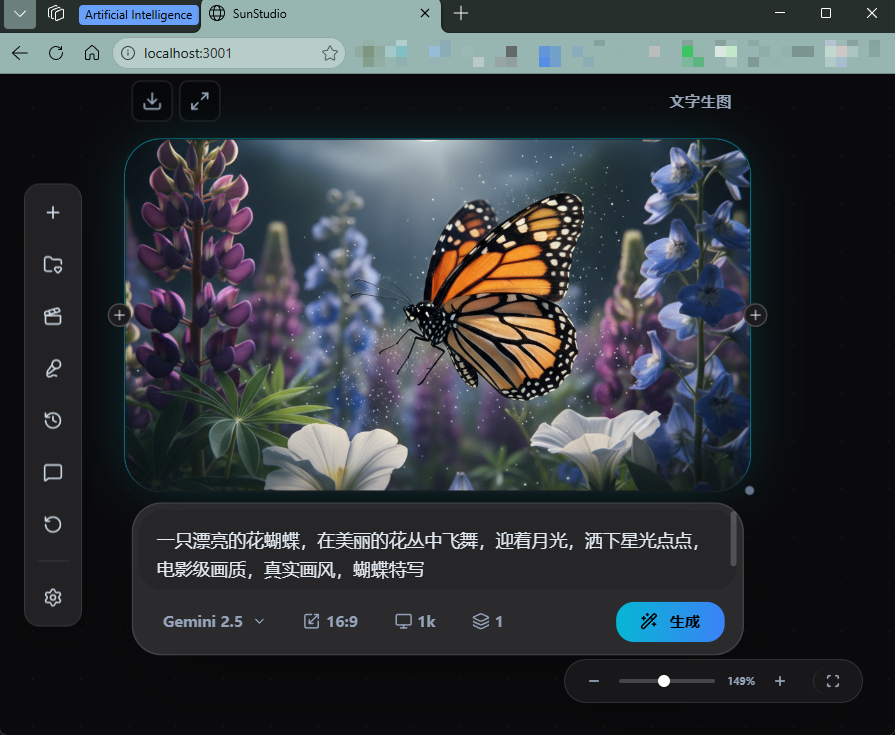
Task: Click the 生成 generate button
Action: pyautogui.click(x=670, y=621)
